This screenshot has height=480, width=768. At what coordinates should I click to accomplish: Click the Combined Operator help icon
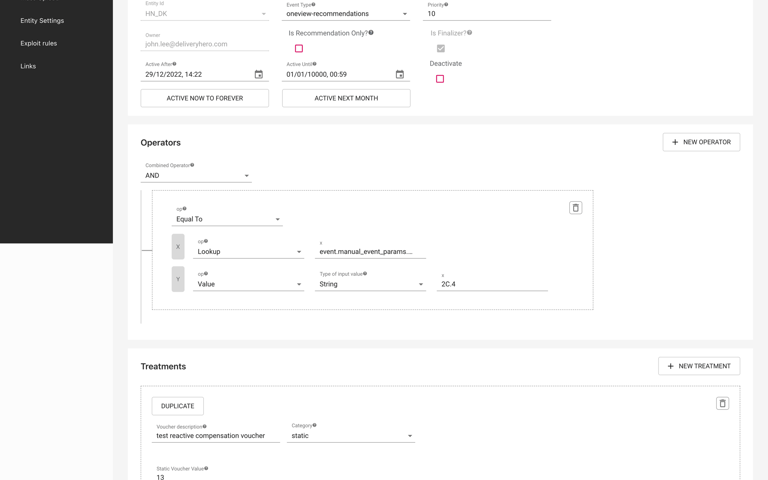tap(192, 165)
